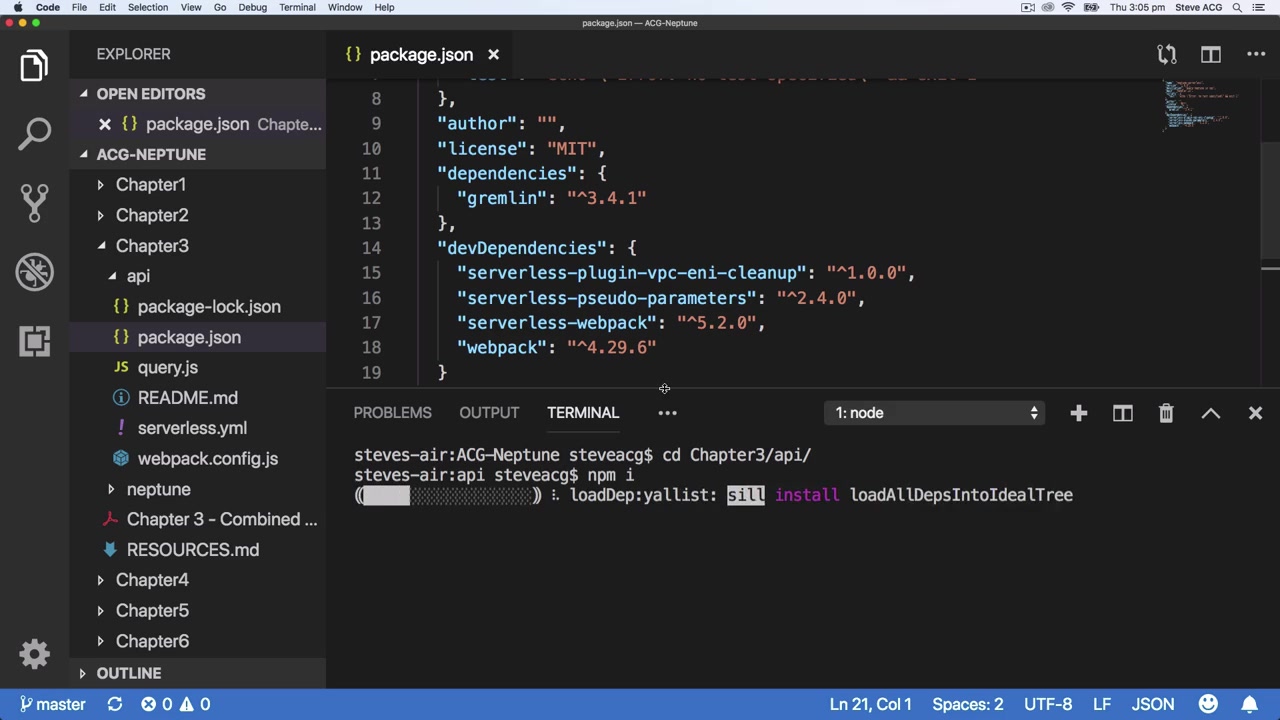Click the split editor icon
1280x720 pixels.
[1210, 54]
